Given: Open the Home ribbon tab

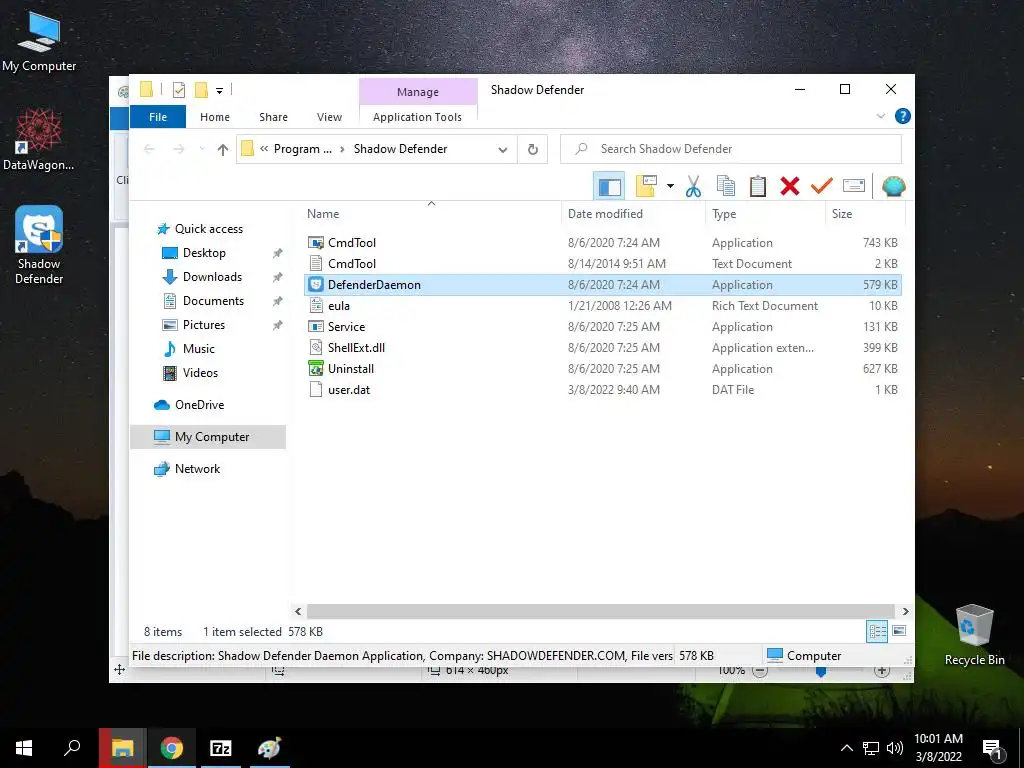Looking at the screenshot, I should coord(215,117).
